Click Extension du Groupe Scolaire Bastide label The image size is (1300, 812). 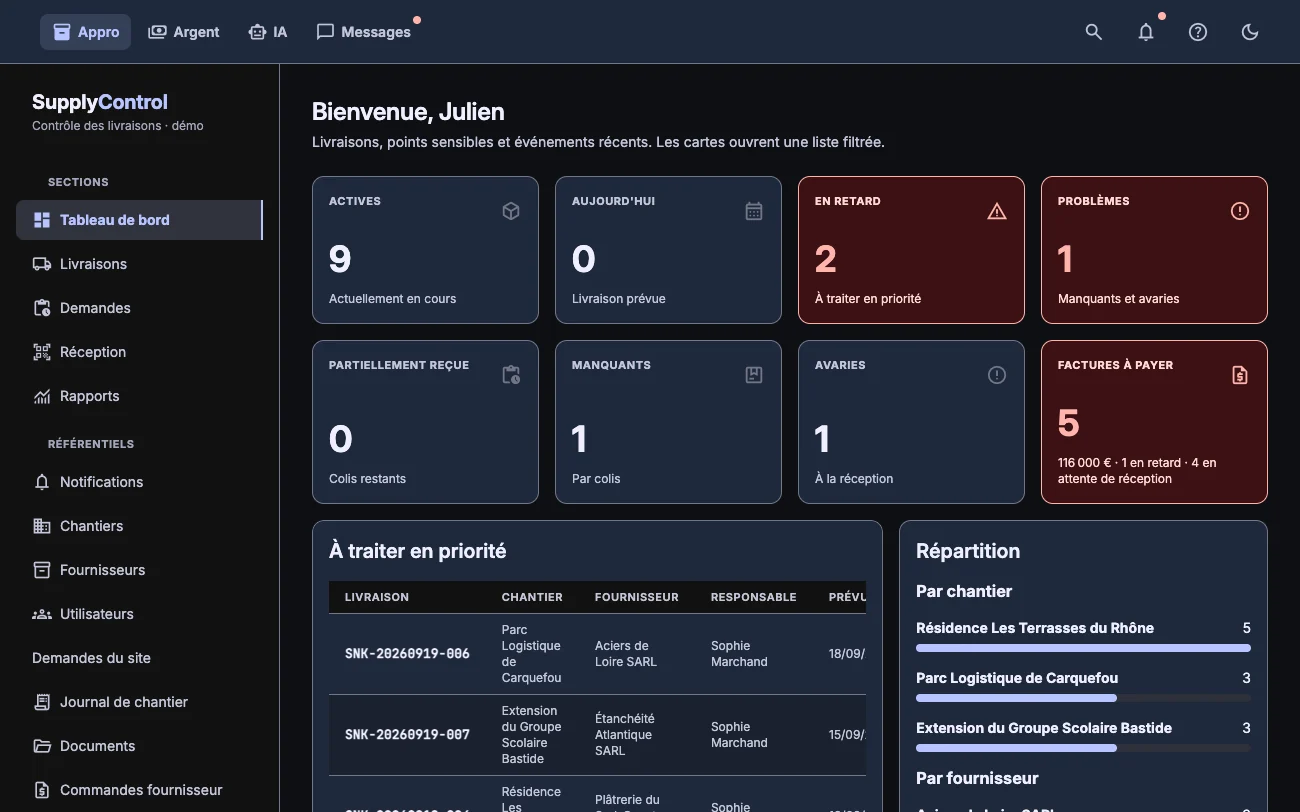[x=1044, y=728]
